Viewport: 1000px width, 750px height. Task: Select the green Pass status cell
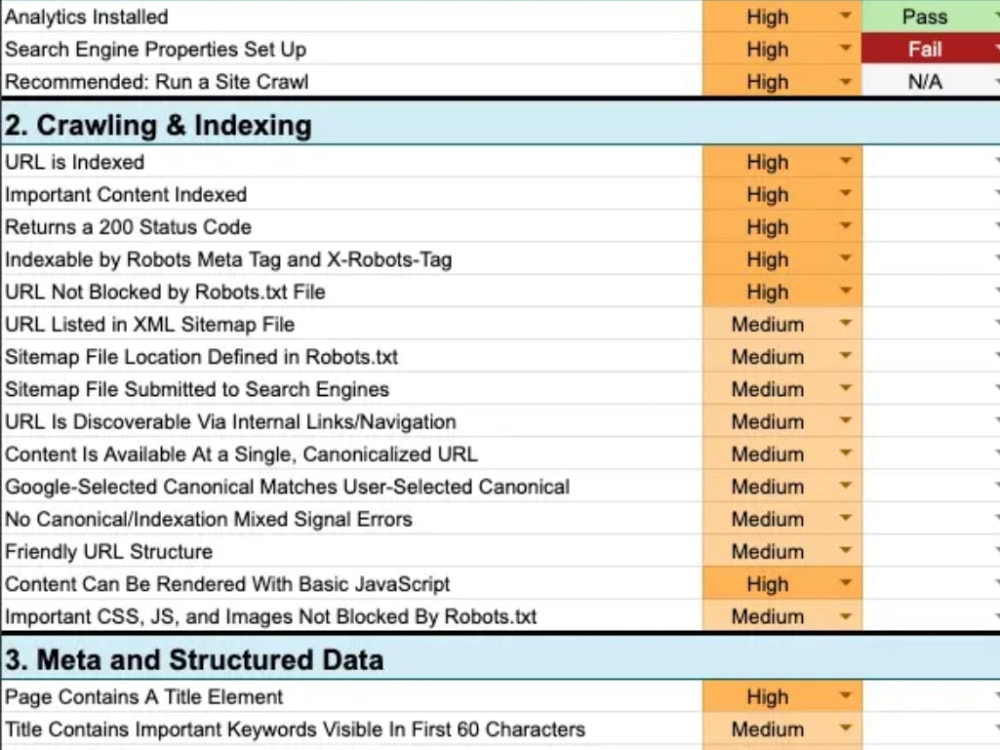coord(930,16)
